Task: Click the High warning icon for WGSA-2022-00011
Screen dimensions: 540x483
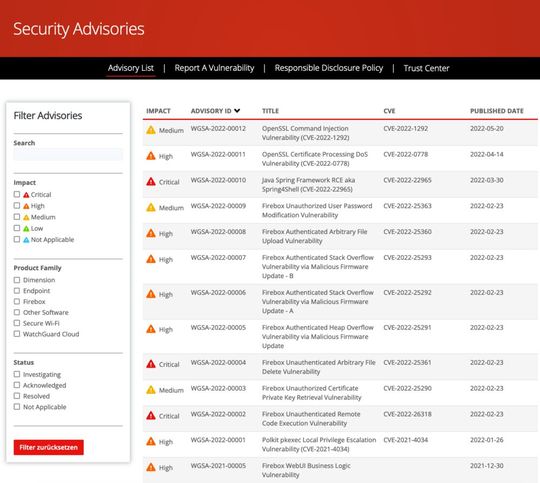Action: click(x=151, y=156)
